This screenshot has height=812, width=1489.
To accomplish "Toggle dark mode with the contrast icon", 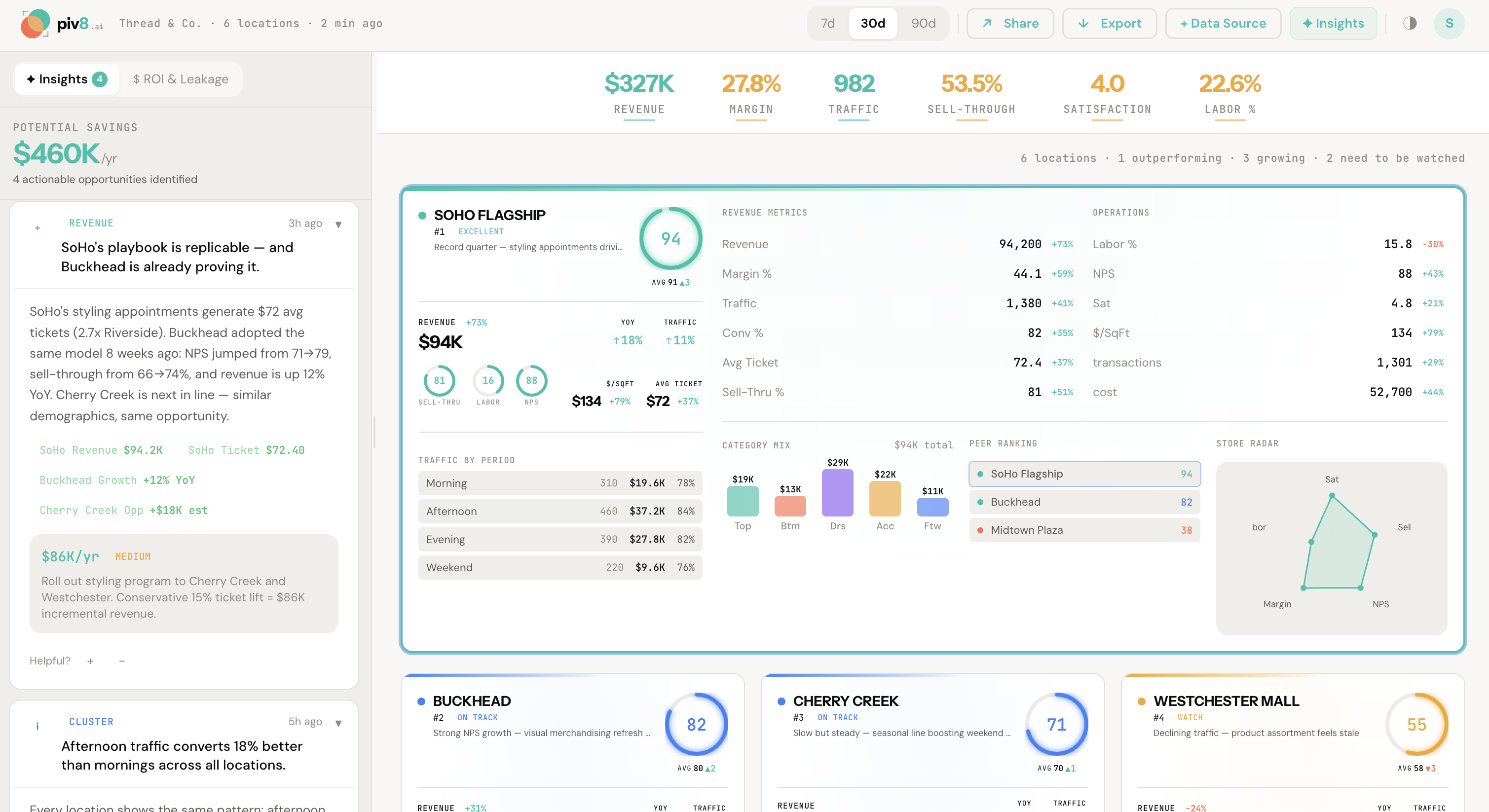I will coord(1408,23).
